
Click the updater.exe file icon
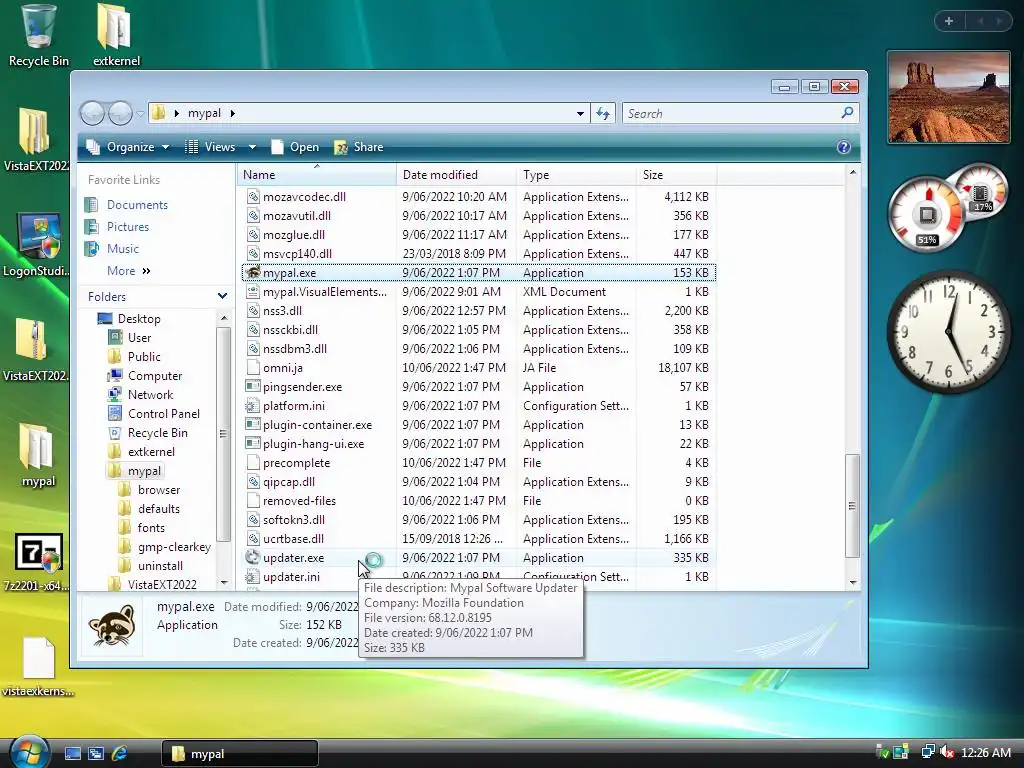point(253,558)
